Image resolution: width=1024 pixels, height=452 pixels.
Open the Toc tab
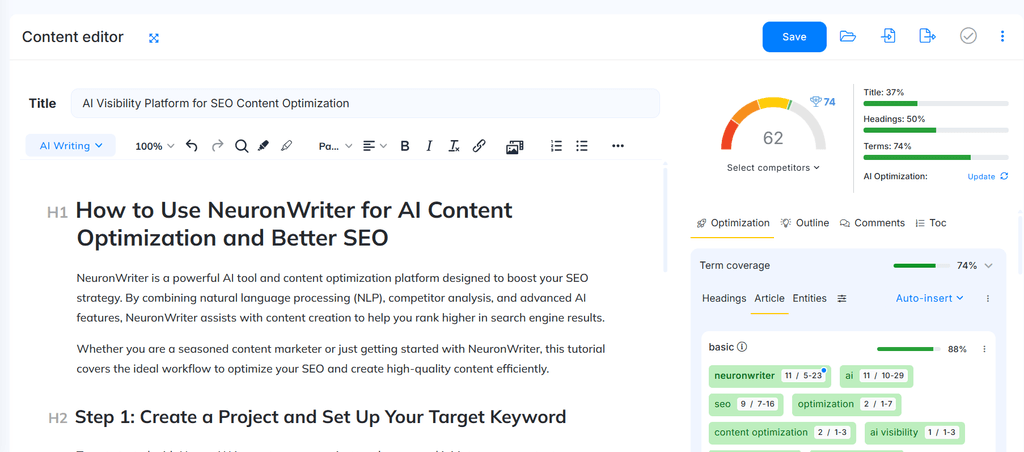tap(931, 223)
